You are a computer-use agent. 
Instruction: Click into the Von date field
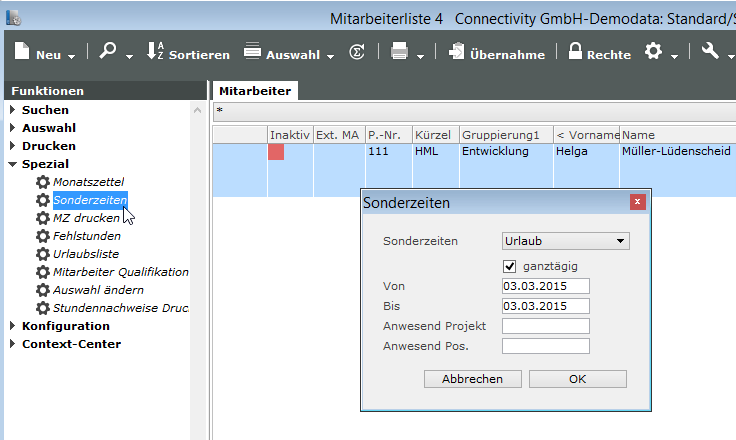pos(545,286)
